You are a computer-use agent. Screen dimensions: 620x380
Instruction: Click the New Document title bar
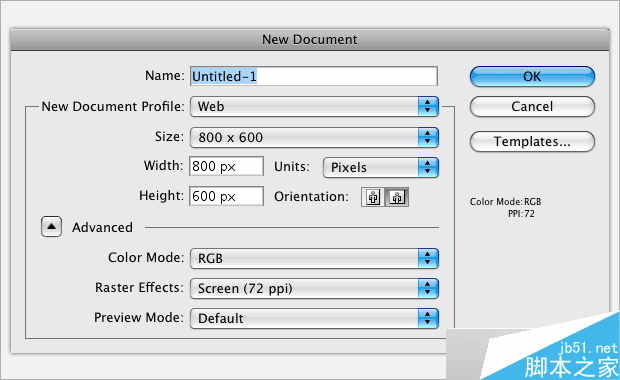click(310, 40)
